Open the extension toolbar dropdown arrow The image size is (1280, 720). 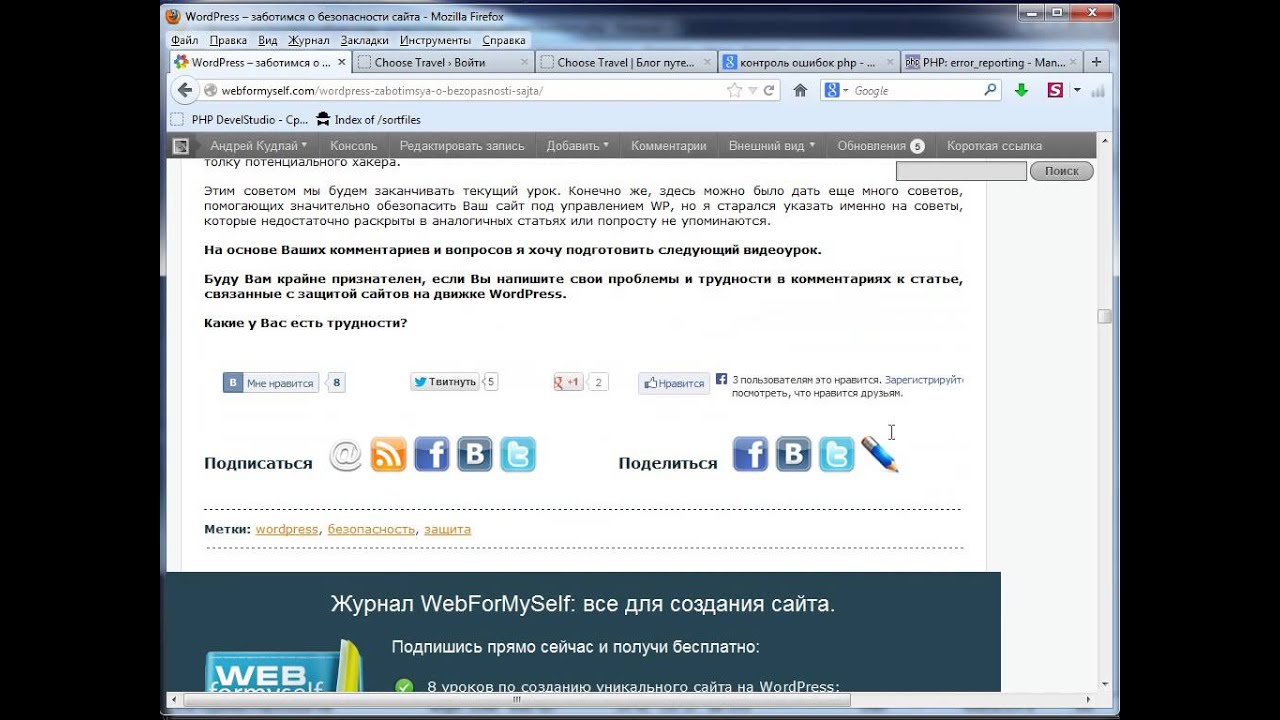1077,90
